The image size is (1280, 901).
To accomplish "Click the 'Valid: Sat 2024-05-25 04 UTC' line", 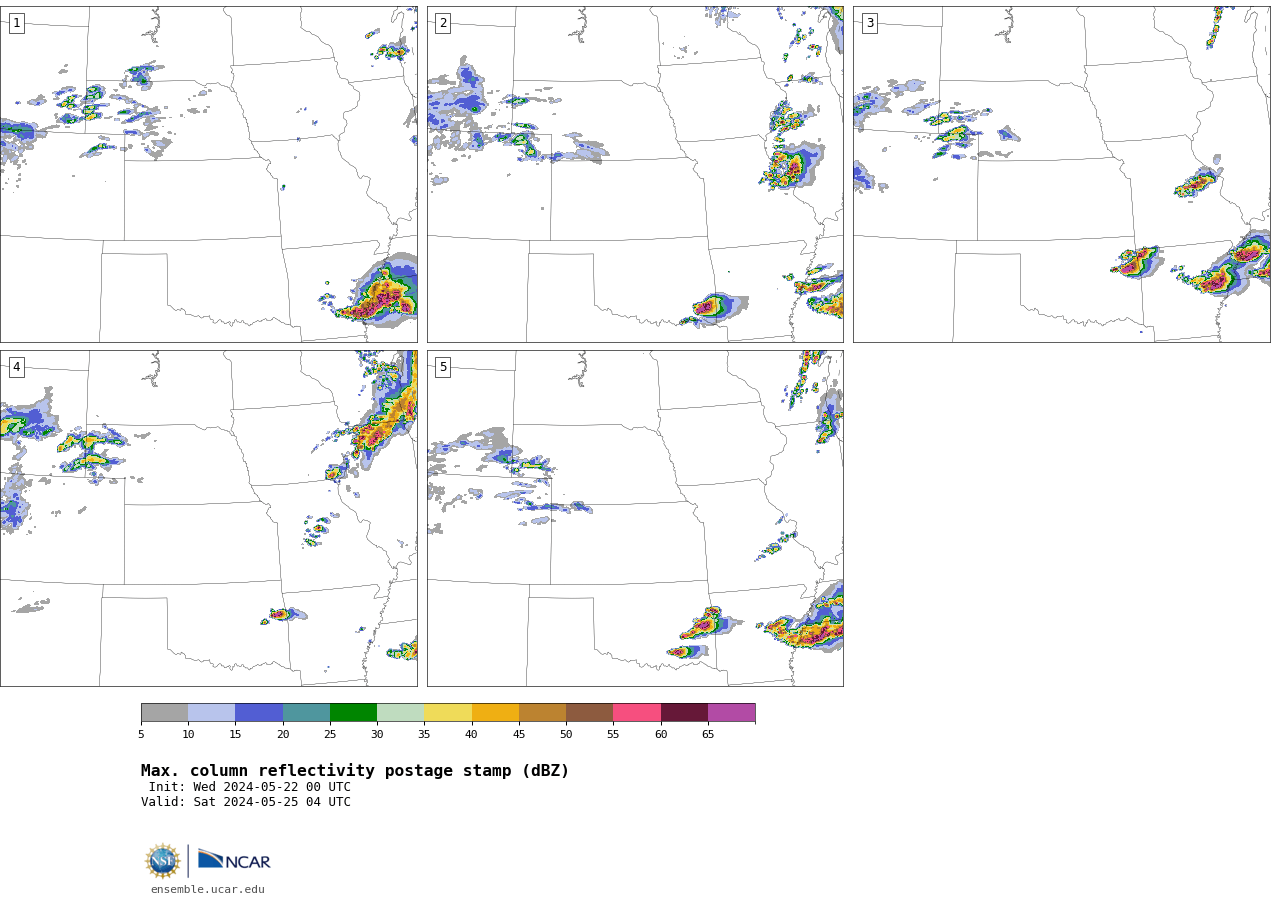I will coord(246,802).
